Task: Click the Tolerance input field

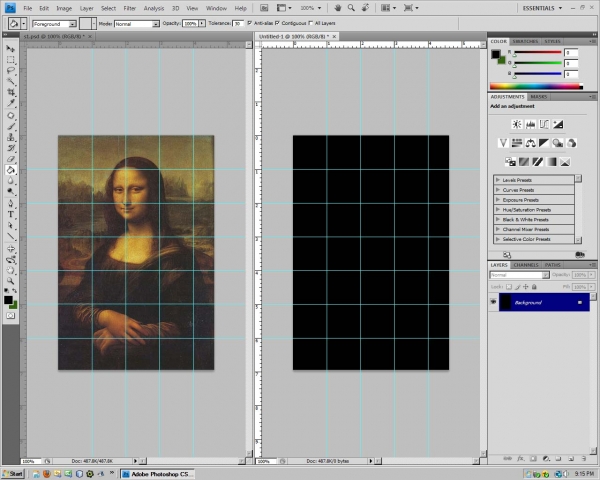Action: [238, 24]
